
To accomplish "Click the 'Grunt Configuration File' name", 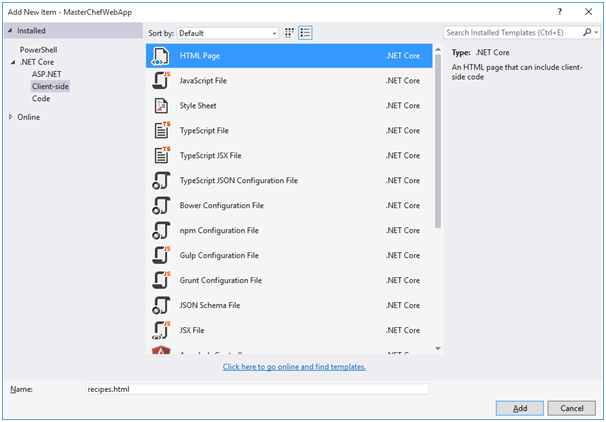I will [221, 281].
